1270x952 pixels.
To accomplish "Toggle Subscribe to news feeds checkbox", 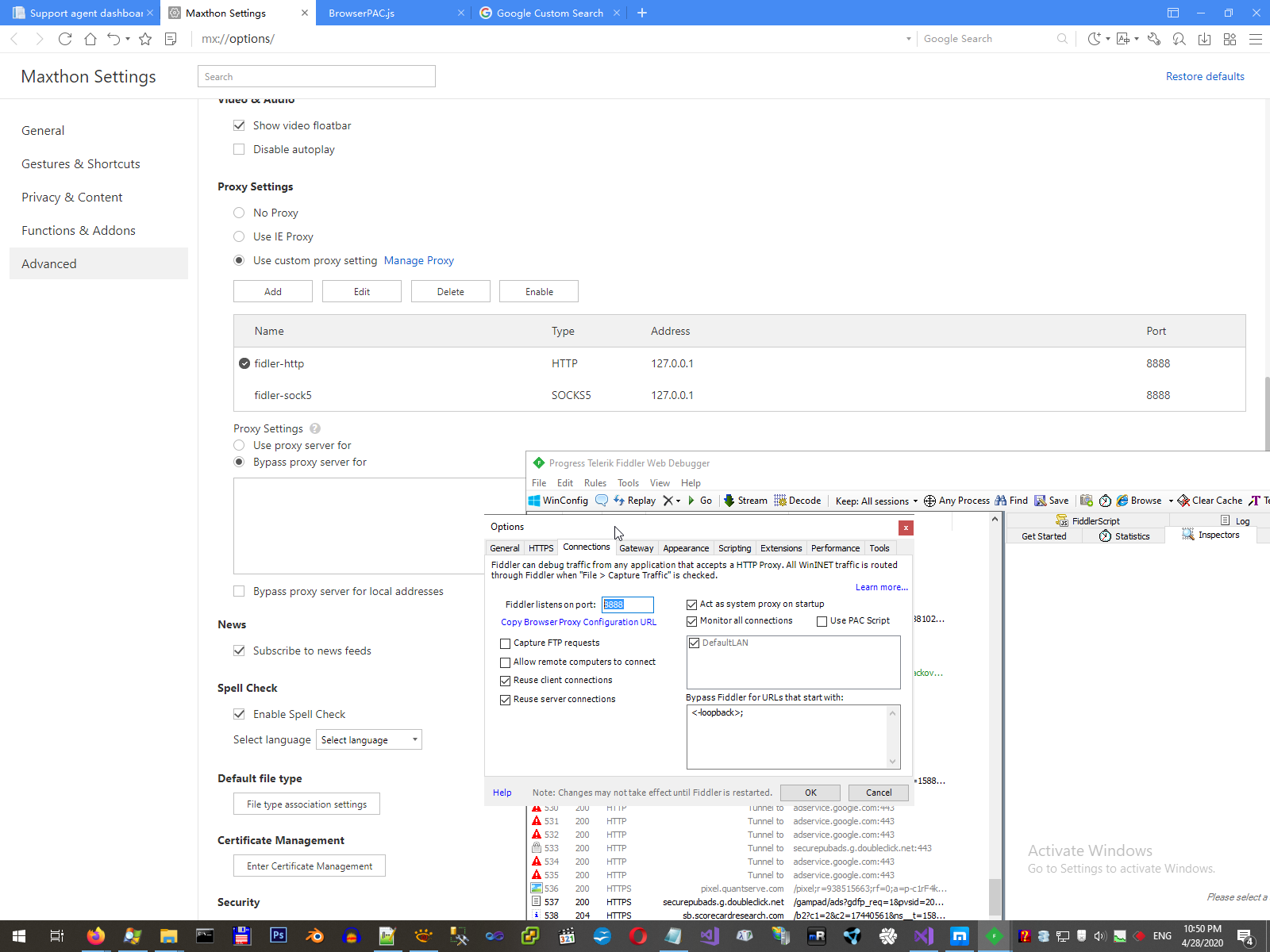I will 239,651.
